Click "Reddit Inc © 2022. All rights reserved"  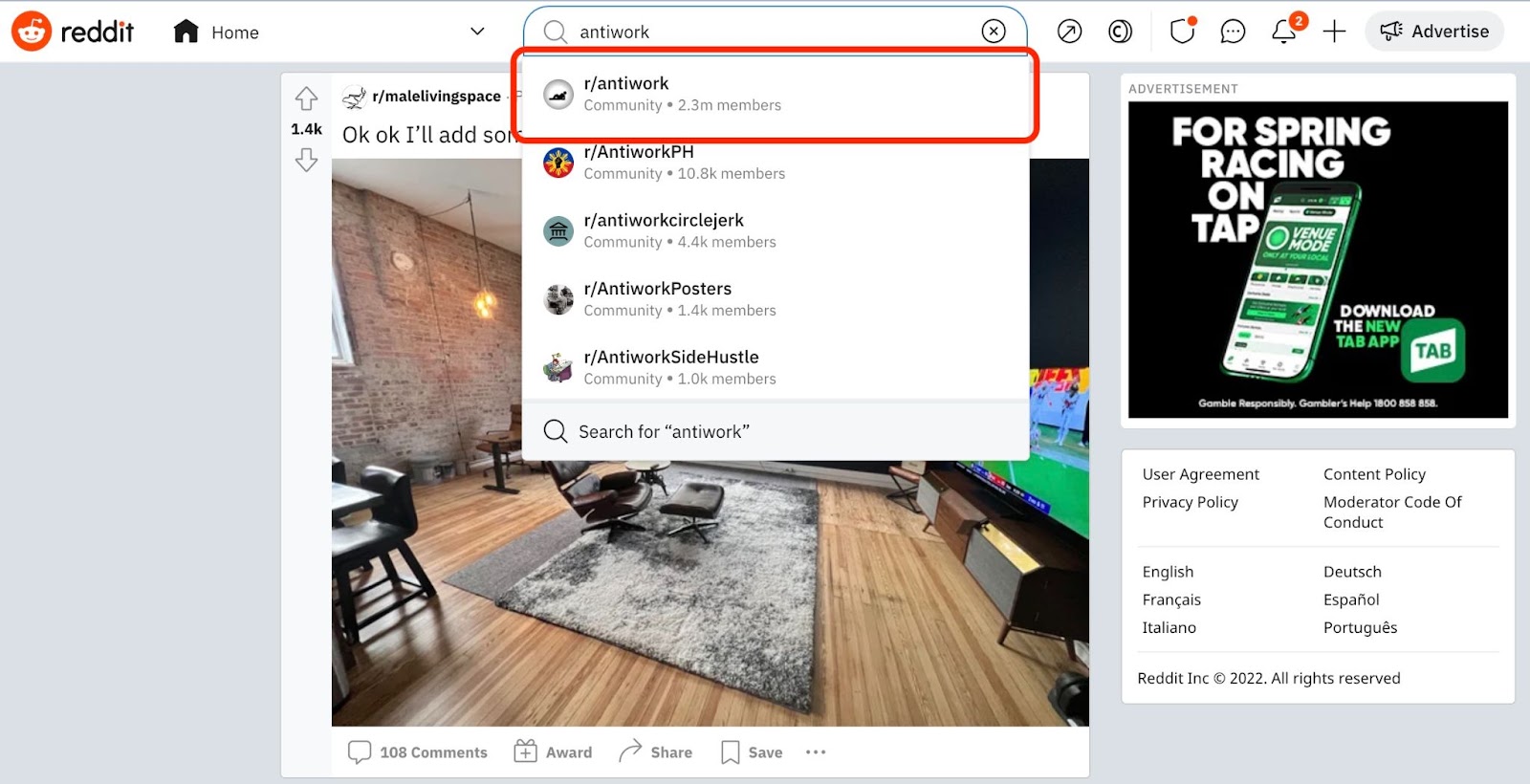click(x=1269, y=678)
